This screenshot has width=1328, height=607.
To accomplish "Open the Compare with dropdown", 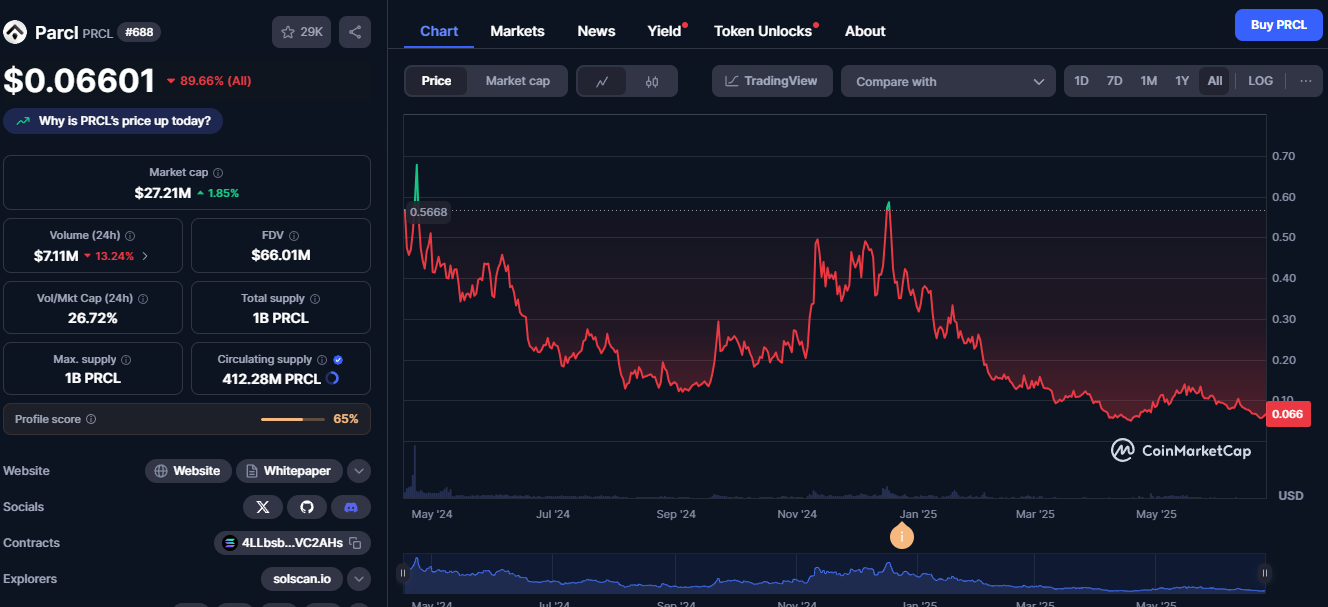I will (948, 82).
